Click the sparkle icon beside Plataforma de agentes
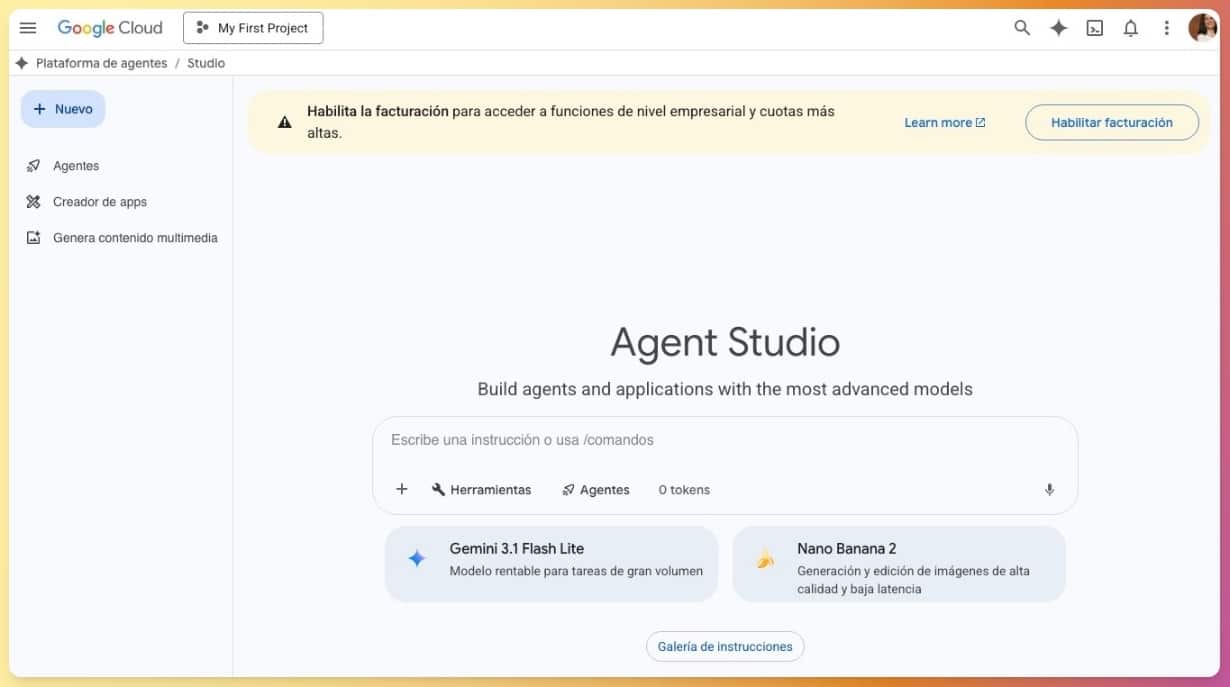 (22, 63)
